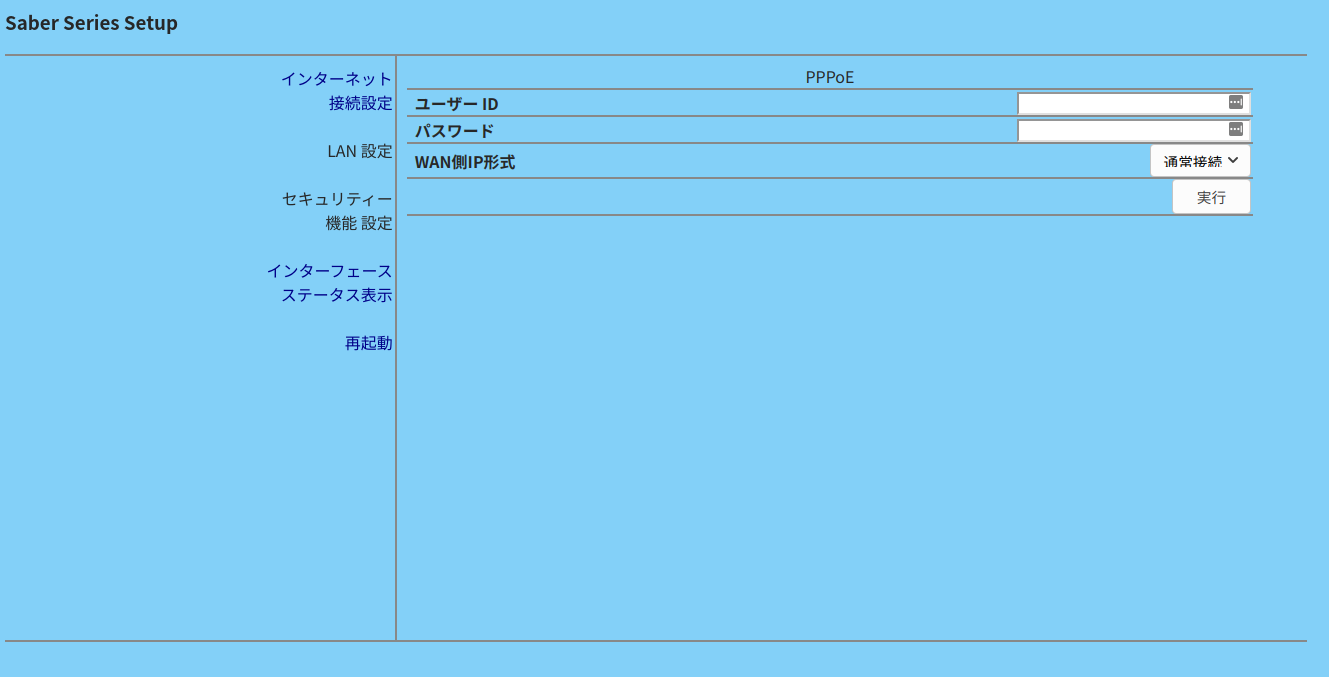Click the パスワード label
The image size is (1329, 677).
click(455, 131)
